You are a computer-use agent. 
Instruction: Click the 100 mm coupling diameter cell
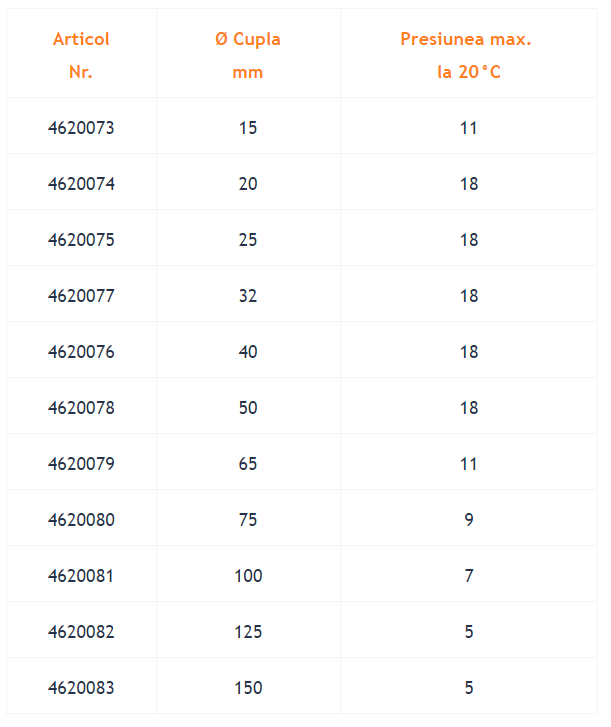coord(248,576)
